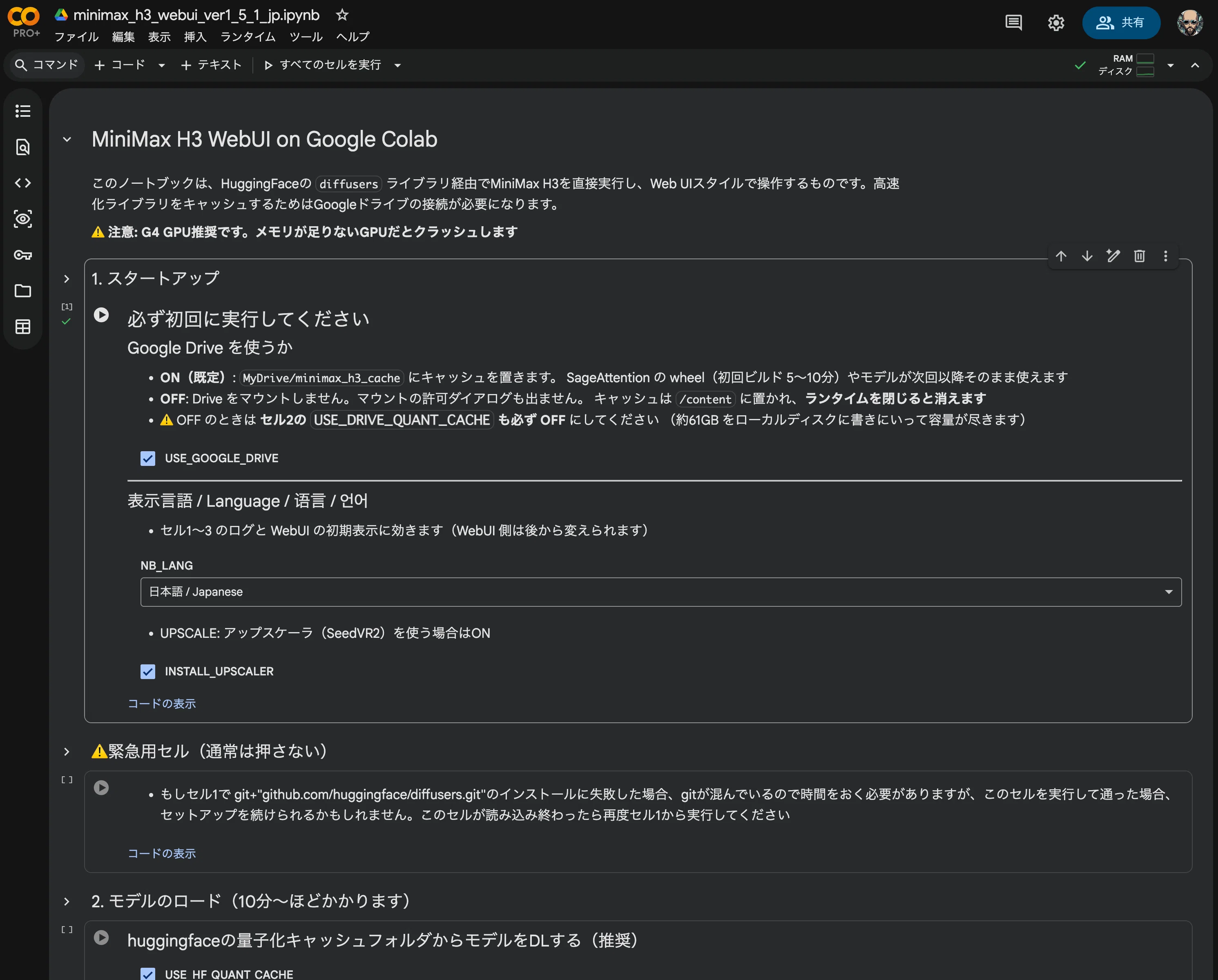Open run-all cells dropdown arrow
The height and width of the screenshot is (980, 1218).
(398, 65)
